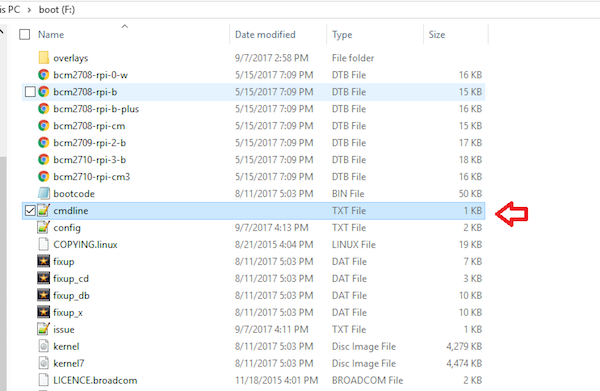Click the fixup_x DAT file icon
Image resolution: width=600 pixels, height=391 pixels.
44,312
